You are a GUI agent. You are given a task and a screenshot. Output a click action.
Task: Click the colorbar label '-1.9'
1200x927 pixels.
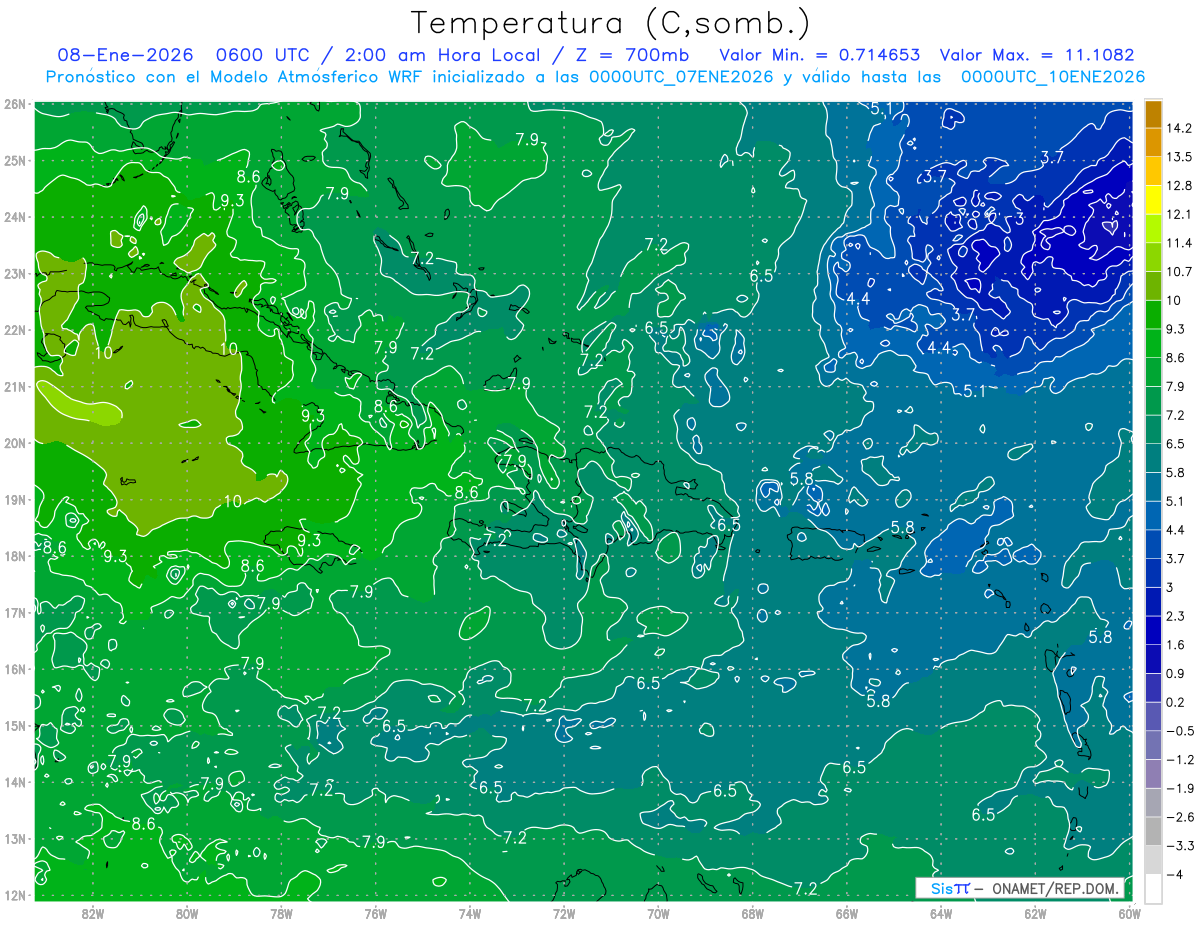point(1179,787)
